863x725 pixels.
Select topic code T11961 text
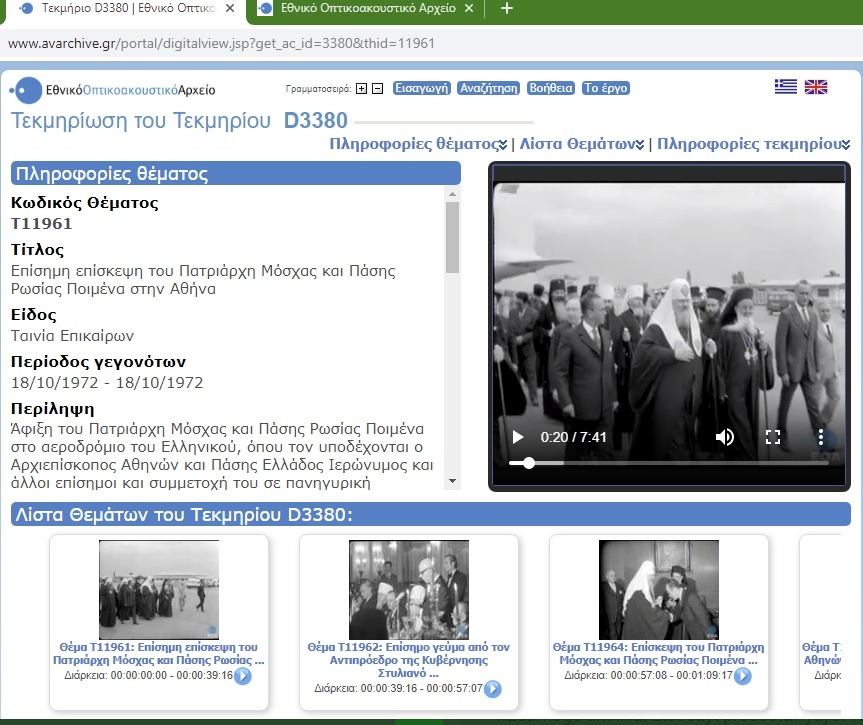(42, 224)
